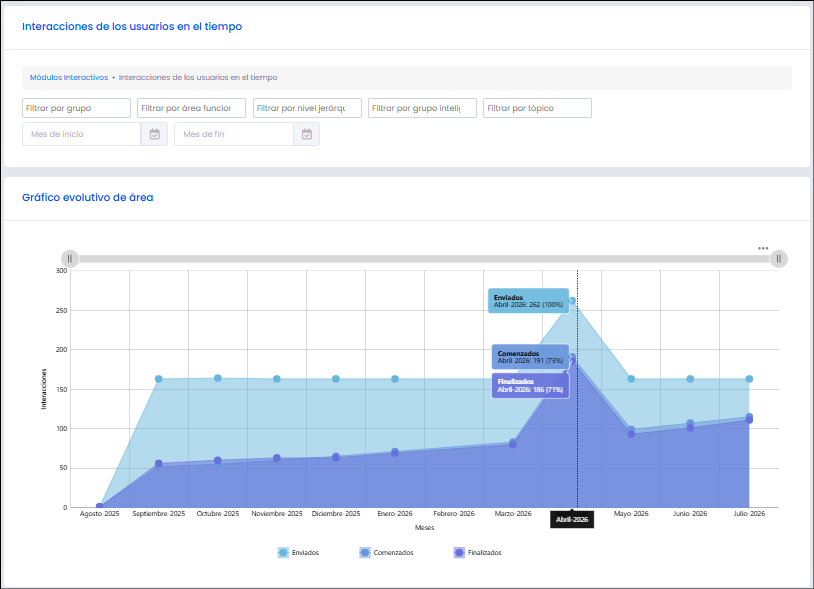Viewport: 814px width, 589px height.
Task: Click the Enviados data point for Julio 2026
Action: (x=749, y=379)
